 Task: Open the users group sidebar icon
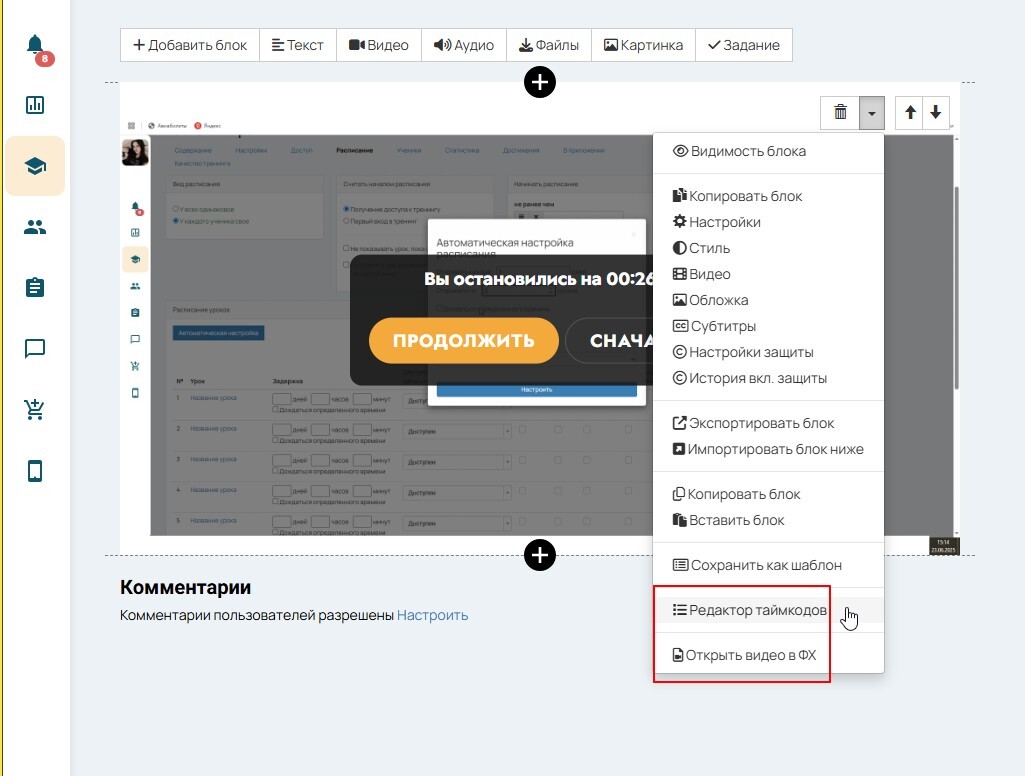tap(35, 227)
